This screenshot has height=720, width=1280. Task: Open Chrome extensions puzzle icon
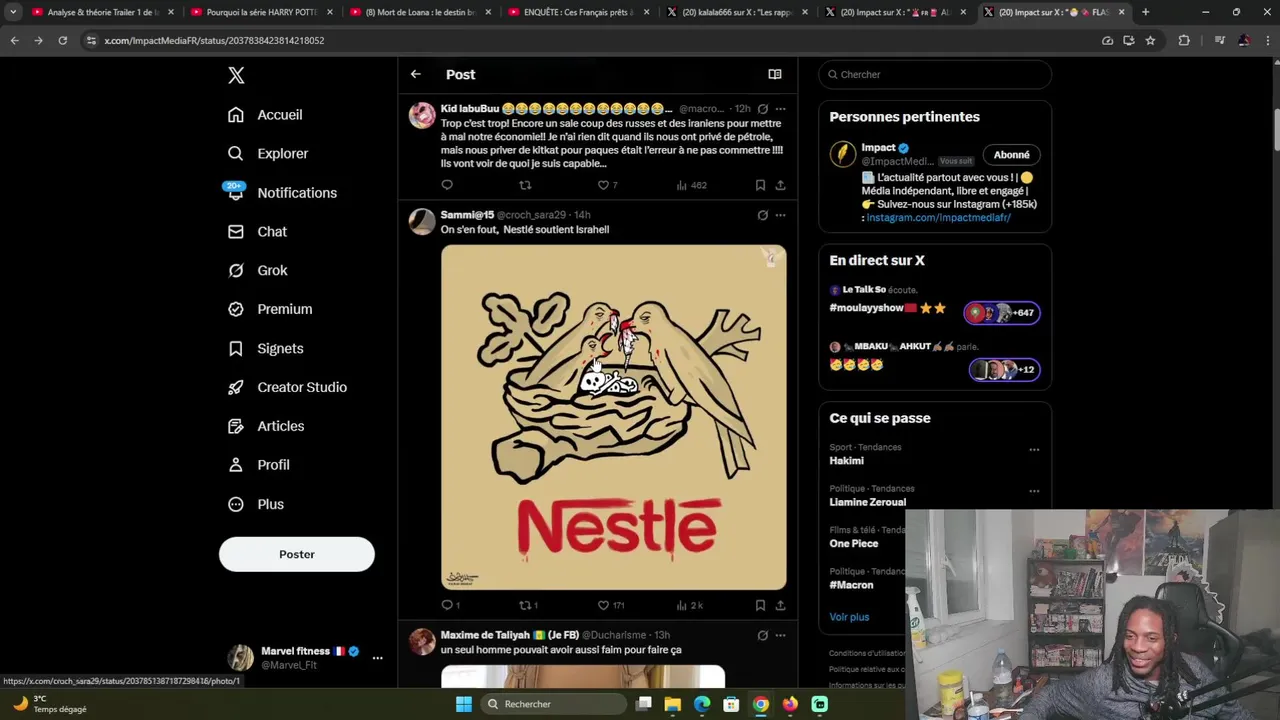[1184, 40]
